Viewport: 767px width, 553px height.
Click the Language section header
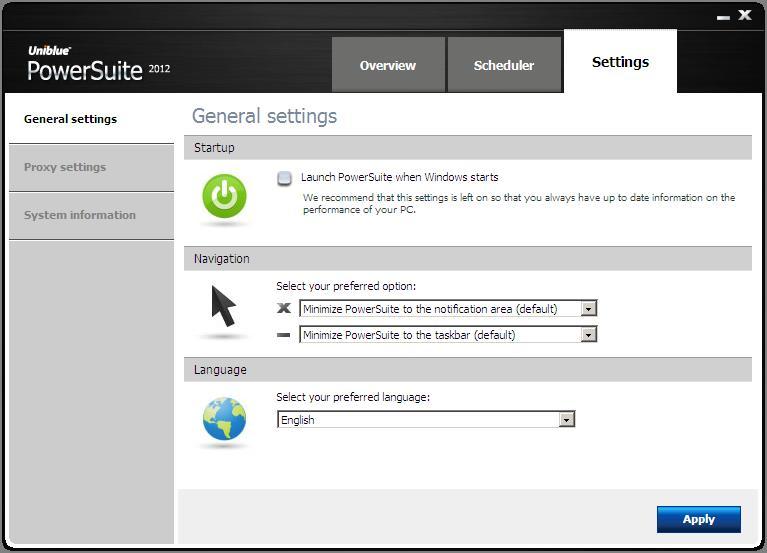[468, 370]
